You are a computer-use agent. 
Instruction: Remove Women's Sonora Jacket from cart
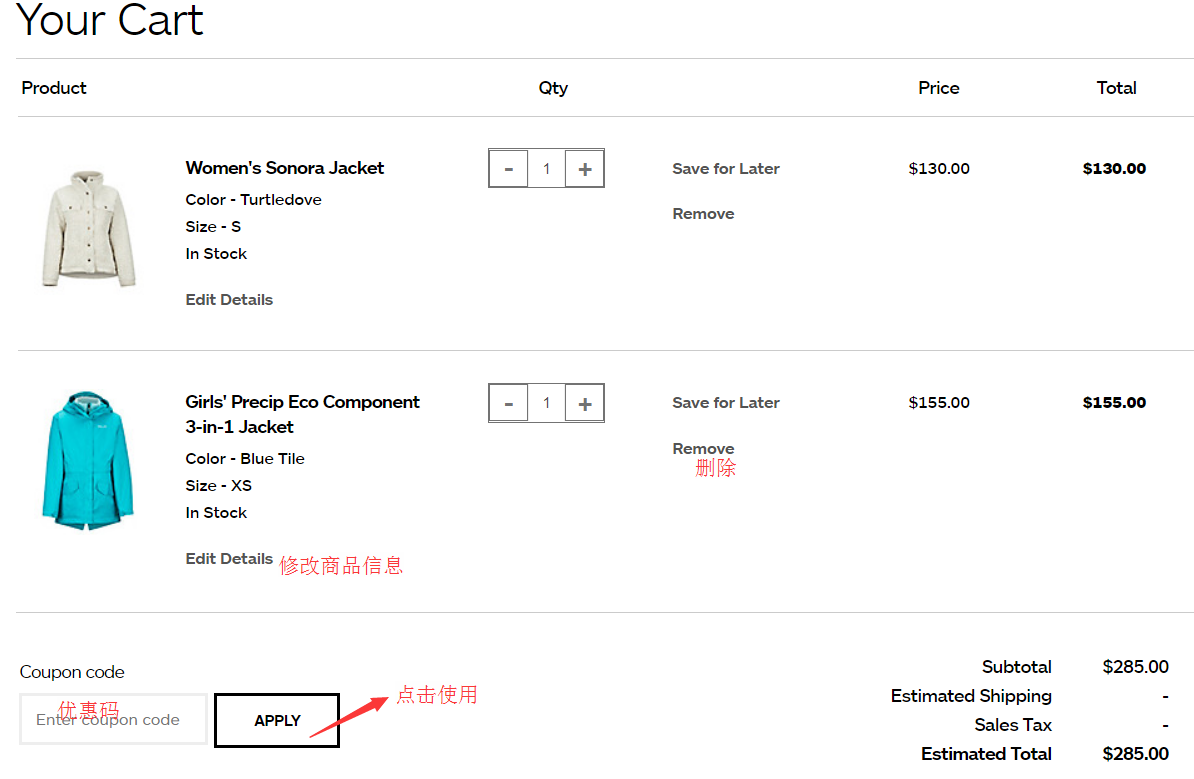[x=703, y=214]
